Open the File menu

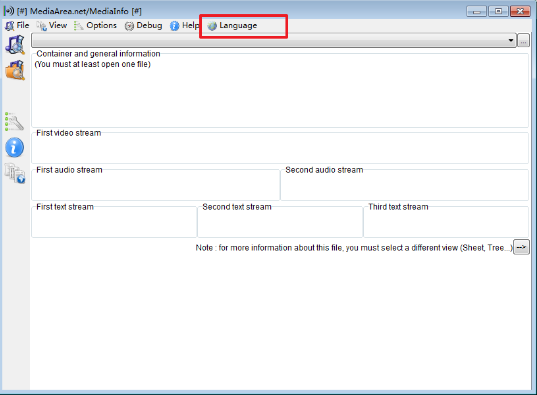point(17,25)
